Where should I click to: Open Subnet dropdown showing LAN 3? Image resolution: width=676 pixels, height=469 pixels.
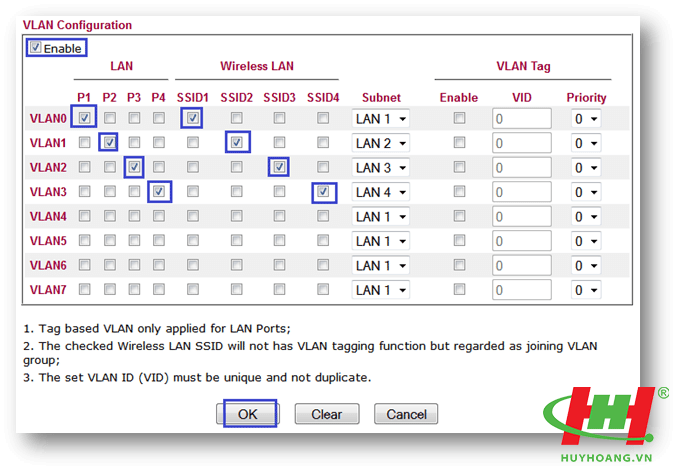381,167
